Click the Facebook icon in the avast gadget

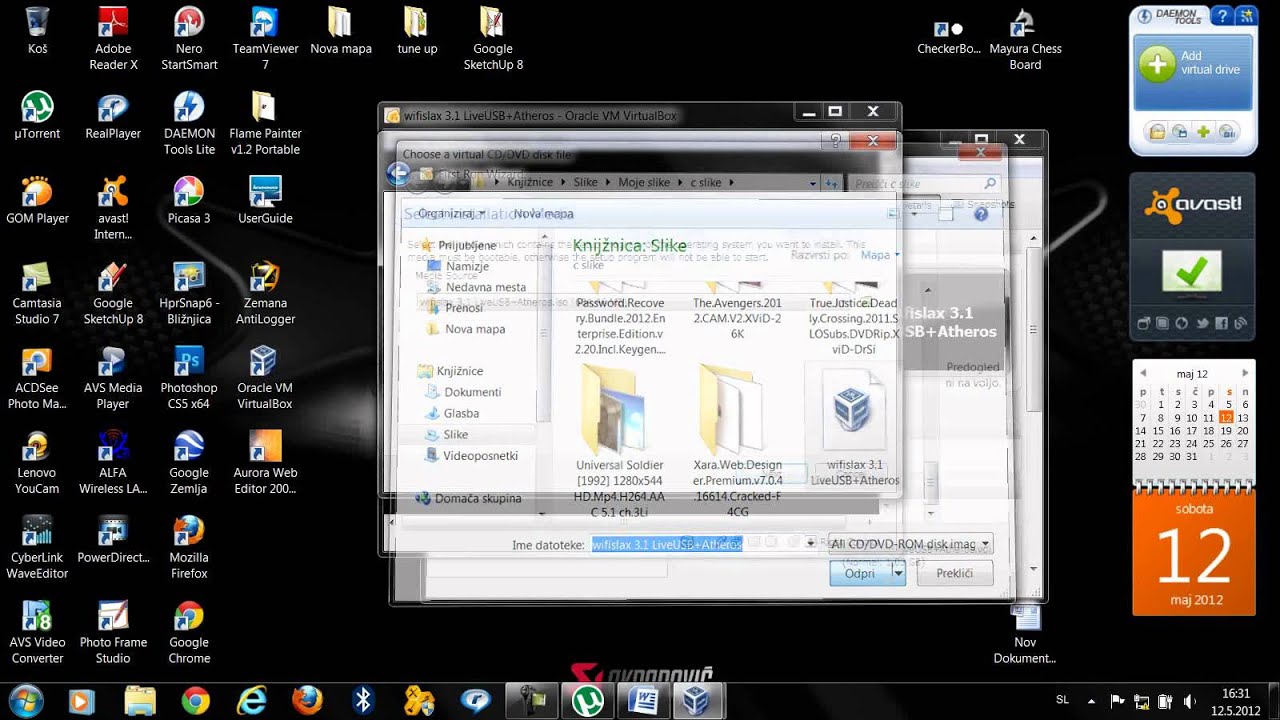pyautogui.click(x=1222, y=323)
